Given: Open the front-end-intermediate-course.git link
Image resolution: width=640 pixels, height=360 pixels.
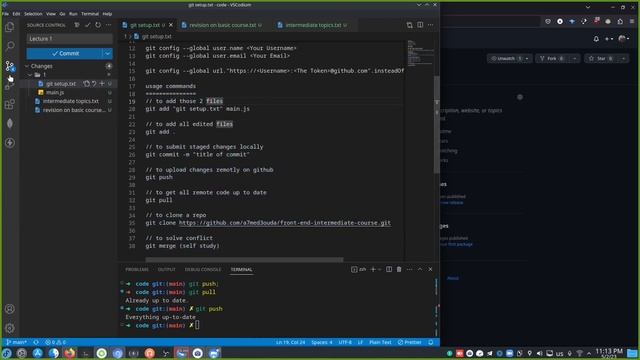Looking at the screenshot, I should 284,223.
